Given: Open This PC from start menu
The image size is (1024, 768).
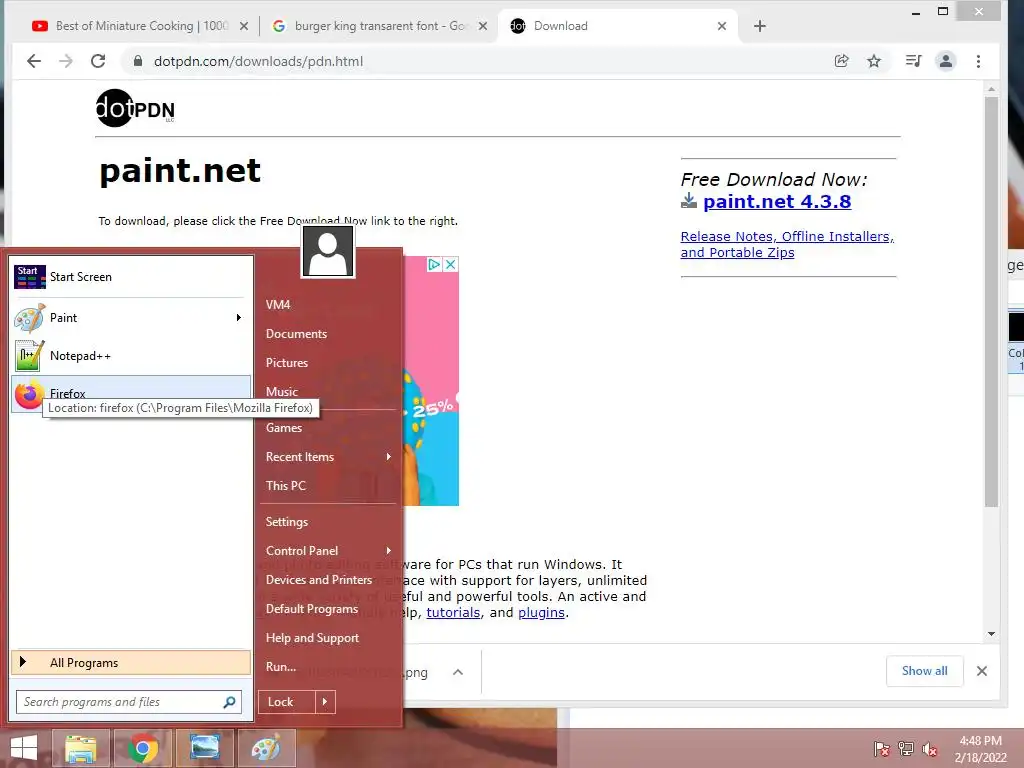Looking at the screenshot, I should pos(285,486).
